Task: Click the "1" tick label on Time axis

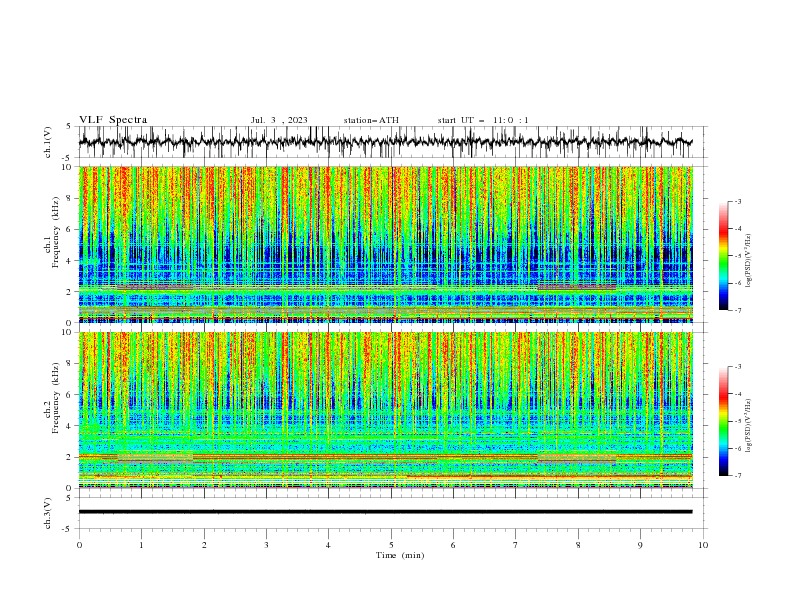Action: tap(141, 545)
